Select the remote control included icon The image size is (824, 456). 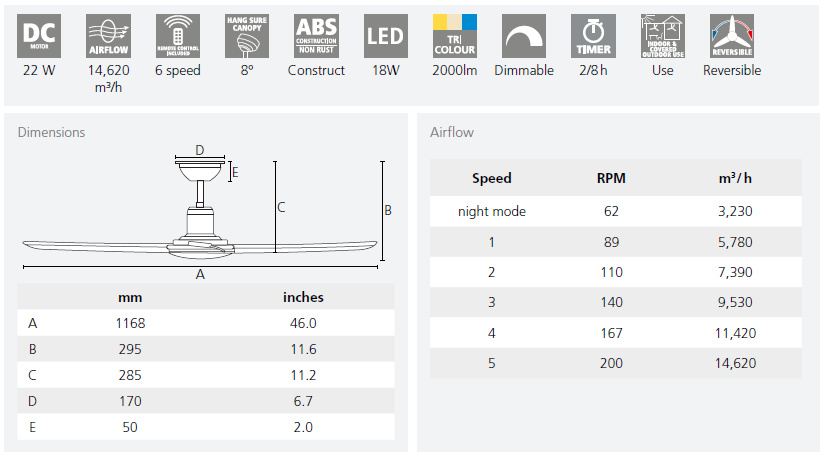click(178, 37)
